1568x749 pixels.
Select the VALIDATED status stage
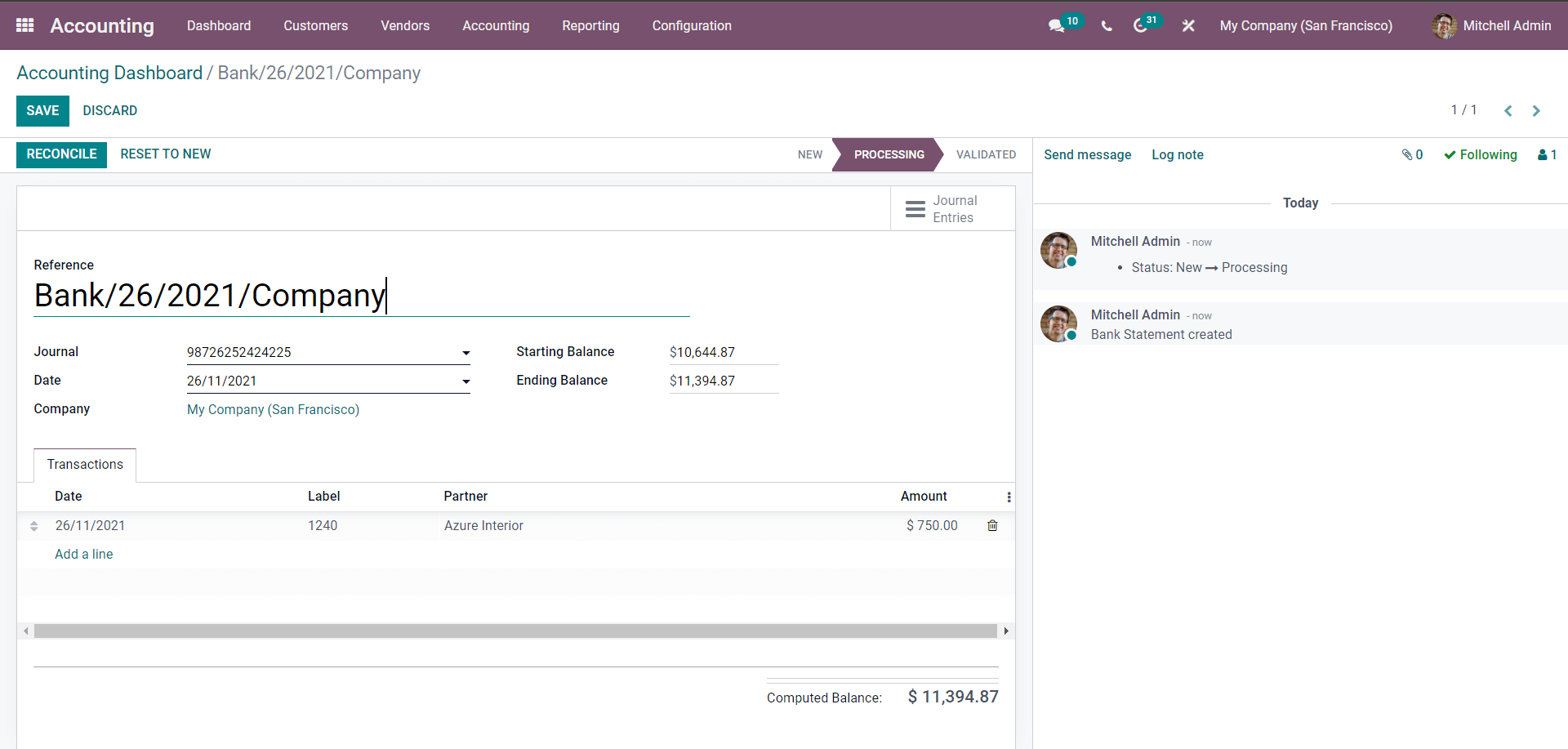point(986,155)
